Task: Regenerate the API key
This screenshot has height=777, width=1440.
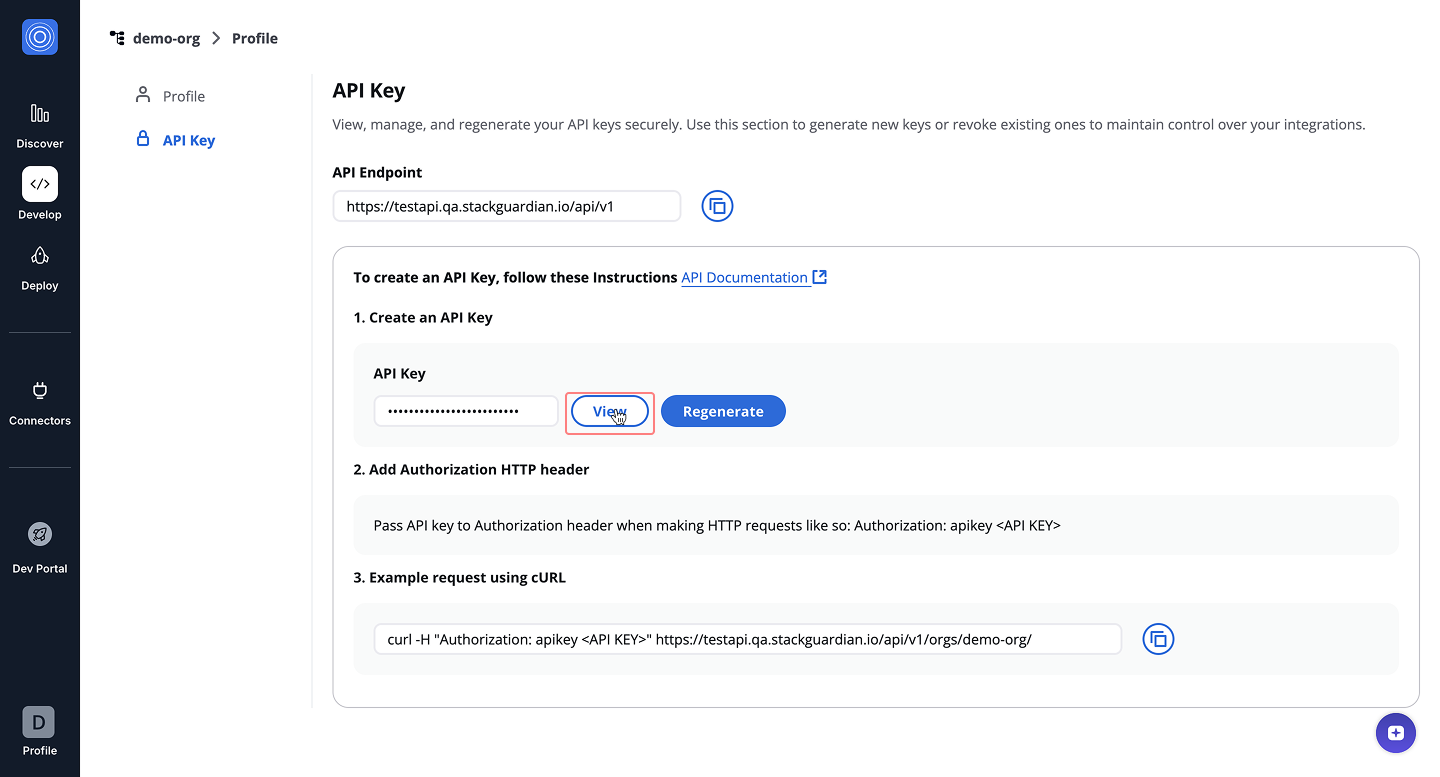Action: (x=723, y=411)
